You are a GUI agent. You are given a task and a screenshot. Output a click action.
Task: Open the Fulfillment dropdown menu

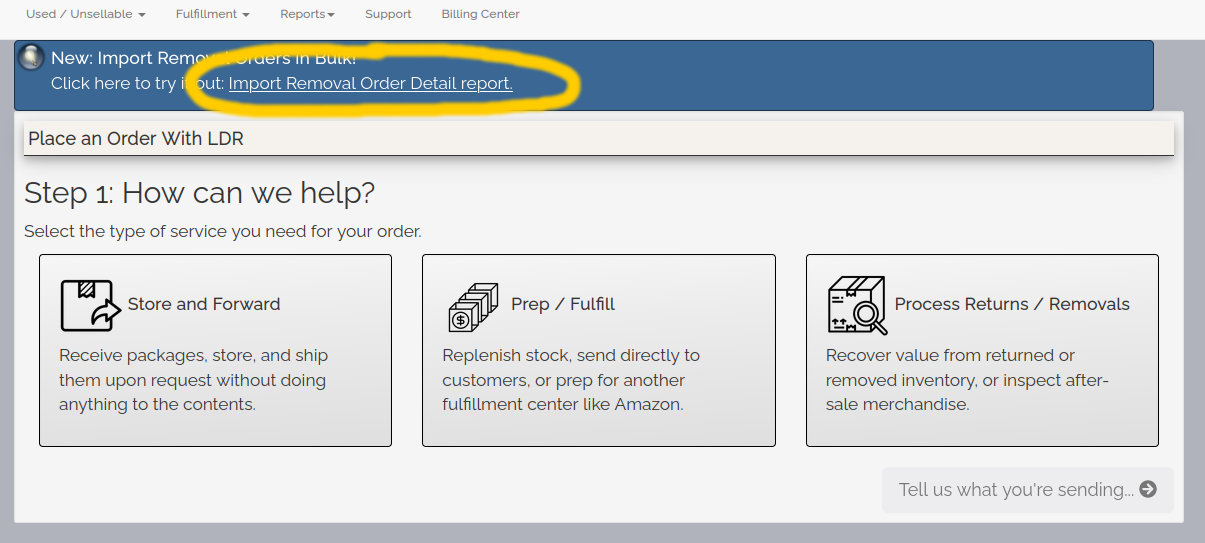[x=212, y=14]
